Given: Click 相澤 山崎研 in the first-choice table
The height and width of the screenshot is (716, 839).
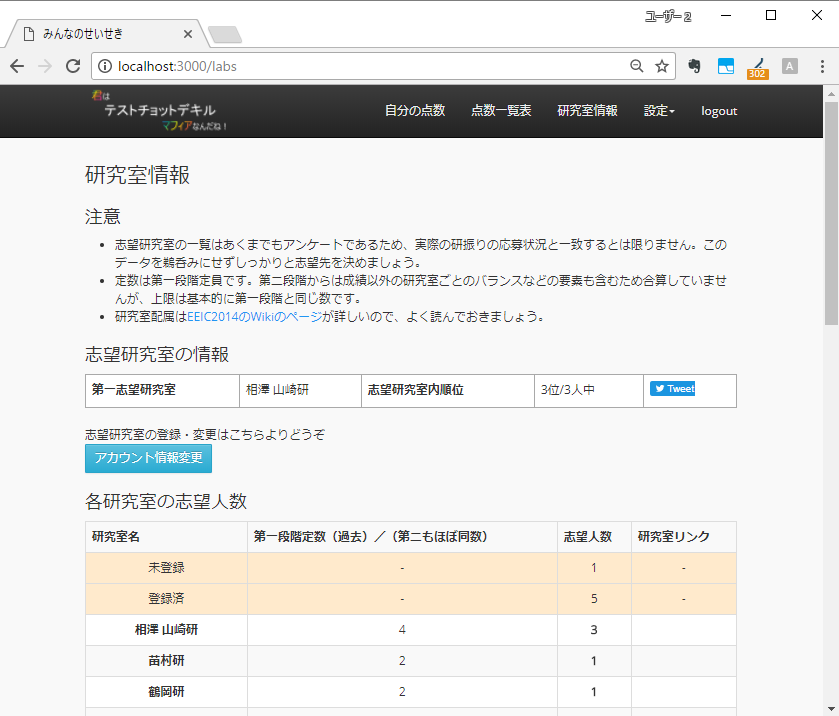Looking at the screenshot, I should pos(277,390).
